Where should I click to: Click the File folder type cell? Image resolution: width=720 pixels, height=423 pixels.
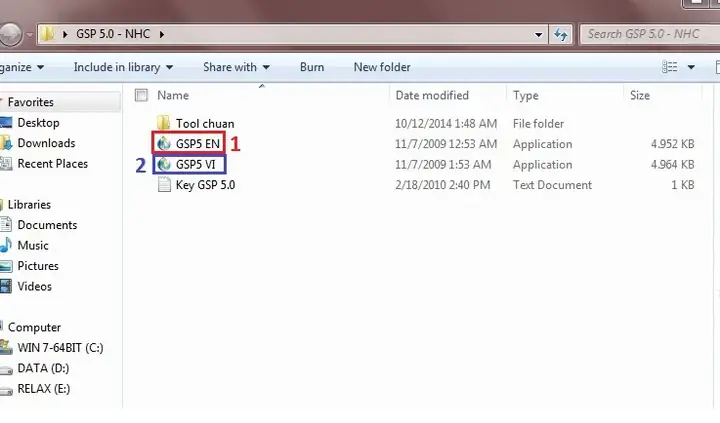(538, 124)
